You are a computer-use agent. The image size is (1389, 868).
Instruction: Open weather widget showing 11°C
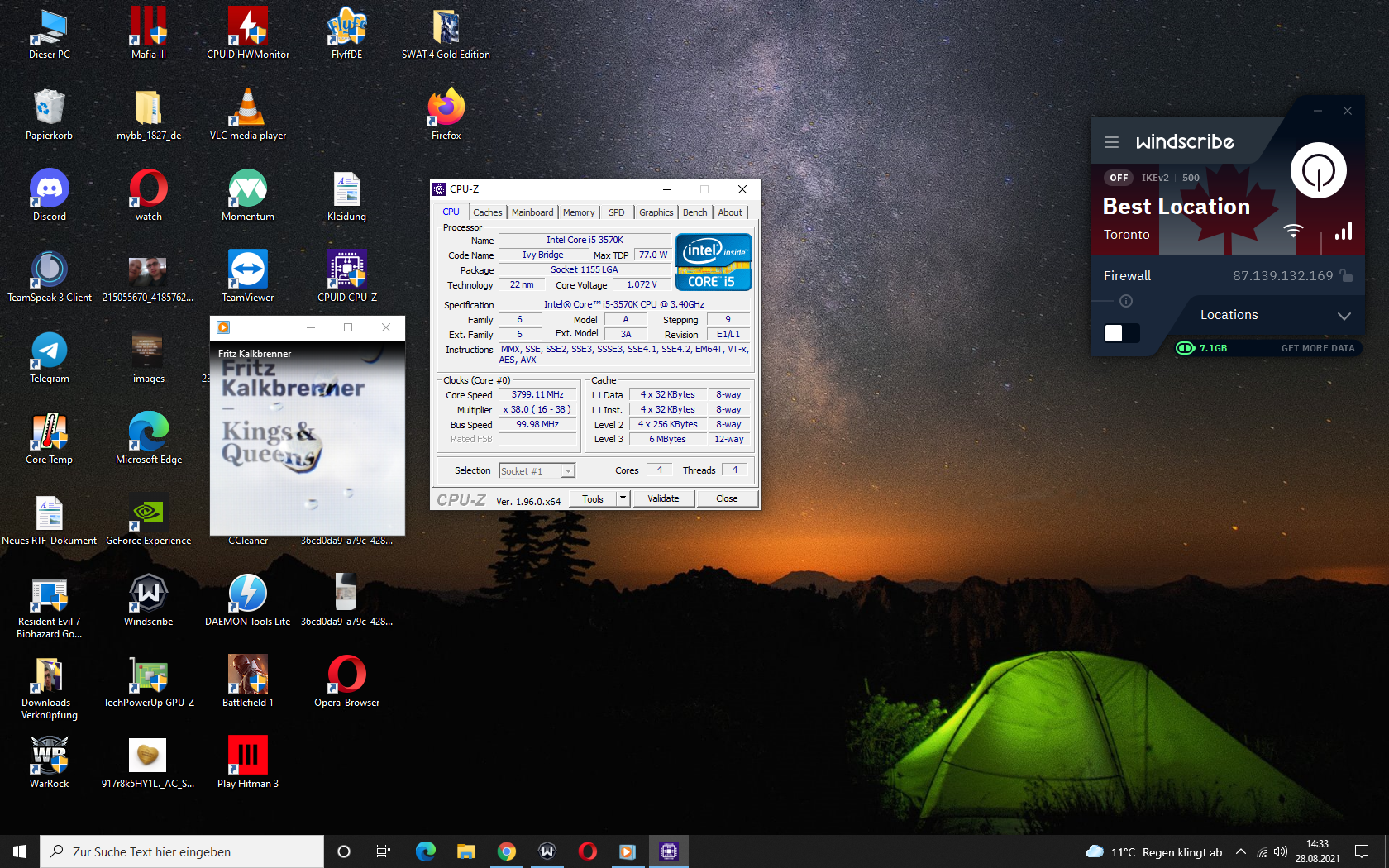pos(1153,851)
